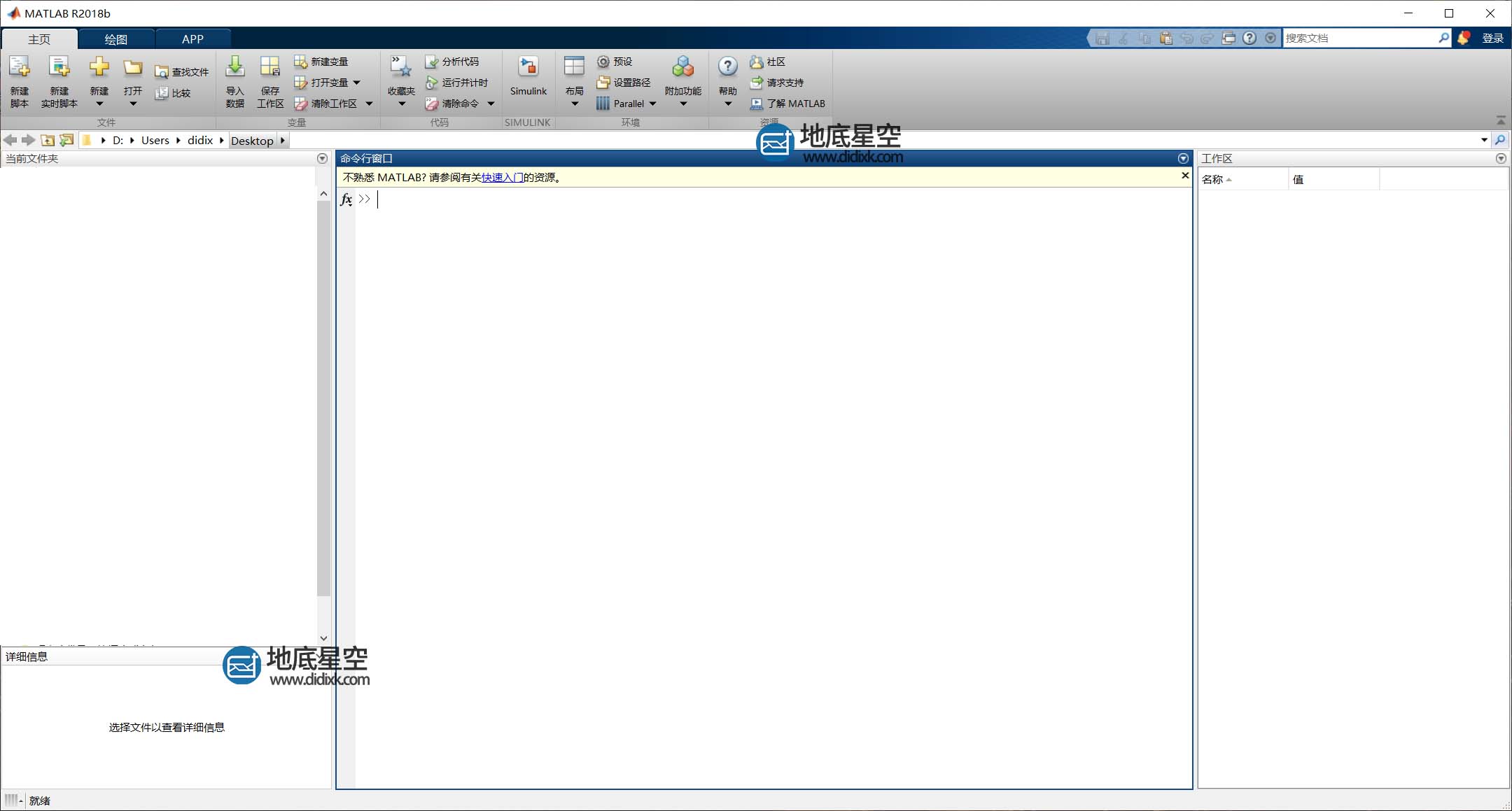Create a new script with 新建脚本

pos(20,82)
